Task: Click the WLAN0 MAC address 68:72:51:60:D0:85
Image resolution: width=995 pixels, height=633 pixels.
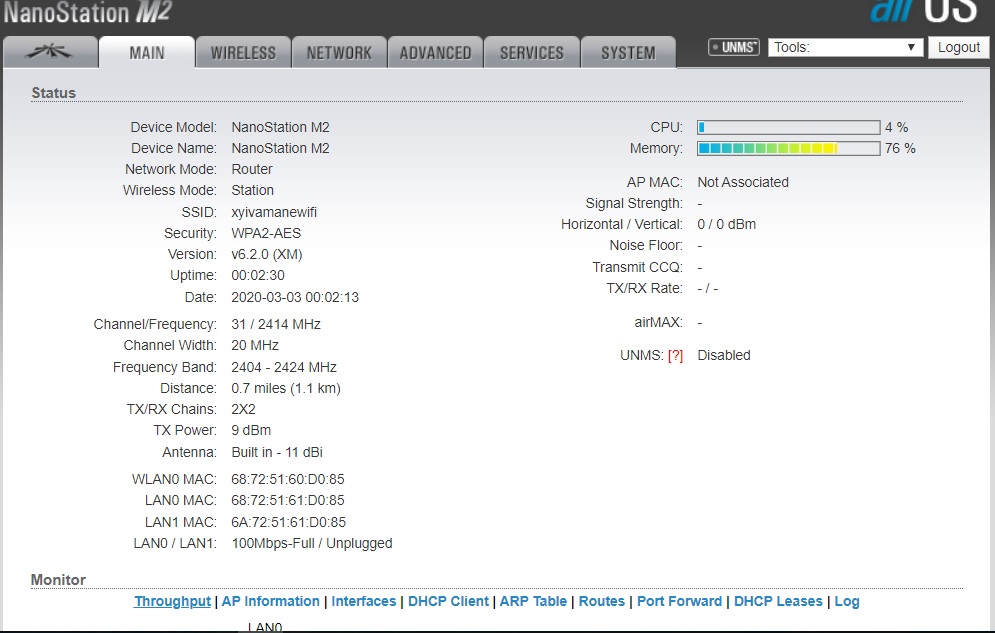Action: (287, 480)
